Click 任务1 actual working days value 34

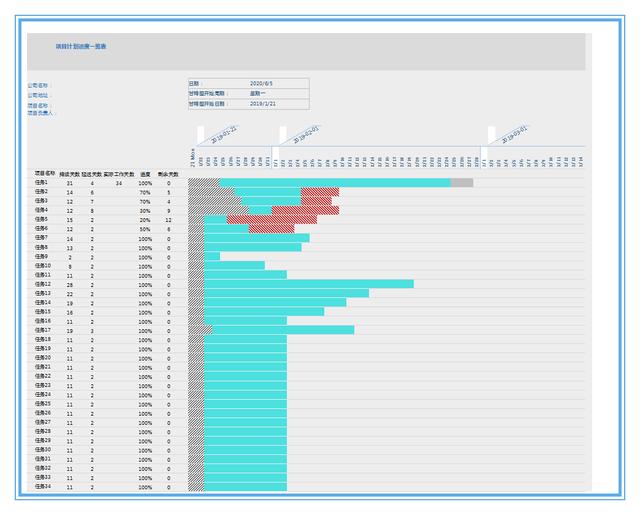119,184
